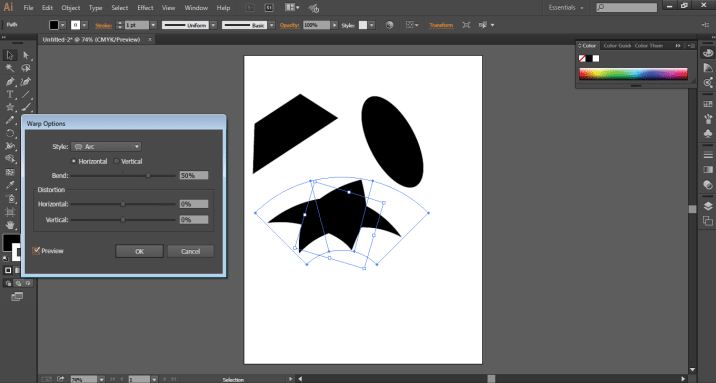
Task: Open the Stroke panel icon in dock
Action: (708, 155)
